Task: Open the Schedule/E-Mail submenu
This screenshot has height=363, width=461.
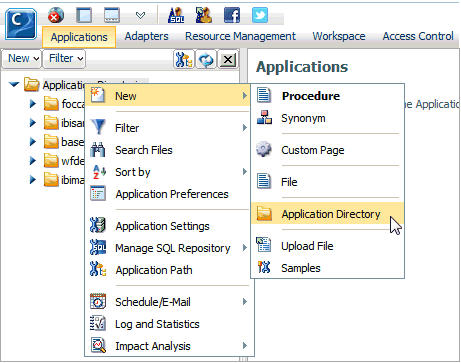Action: (169, 302)
